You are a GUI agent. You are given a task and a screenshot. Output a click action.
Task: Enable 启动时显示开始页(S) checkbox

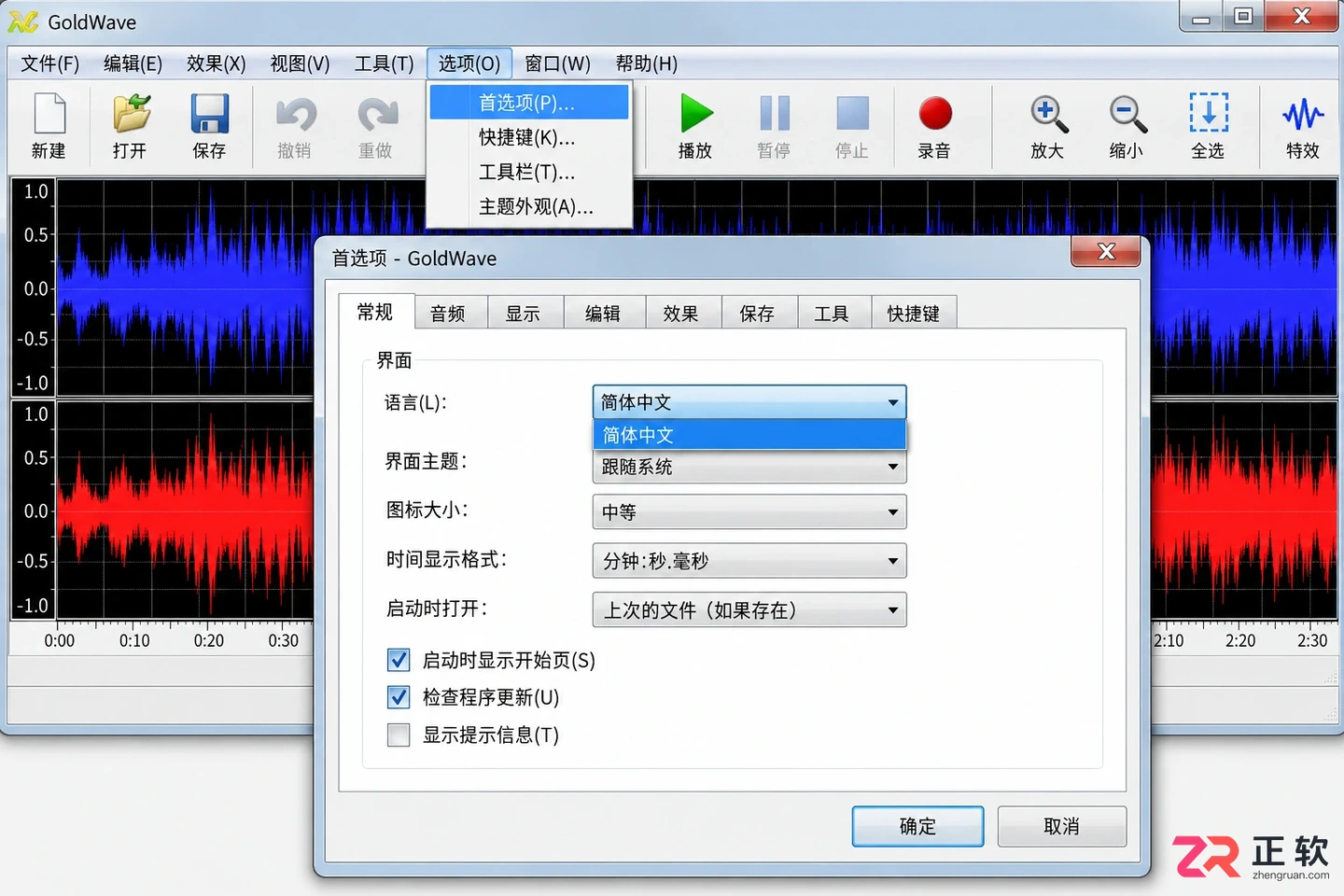tap(399, 660)
